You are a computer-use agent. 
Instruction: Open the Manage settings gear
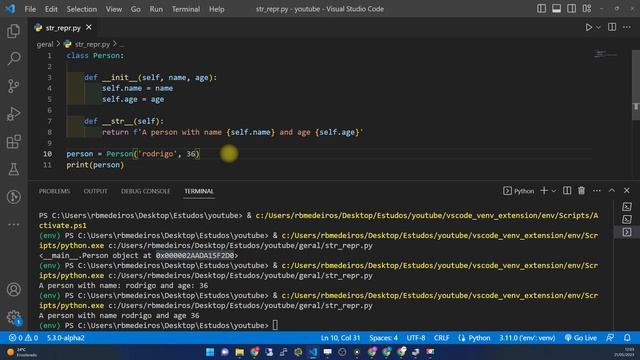pyautogui.click(x=13, y=317)
